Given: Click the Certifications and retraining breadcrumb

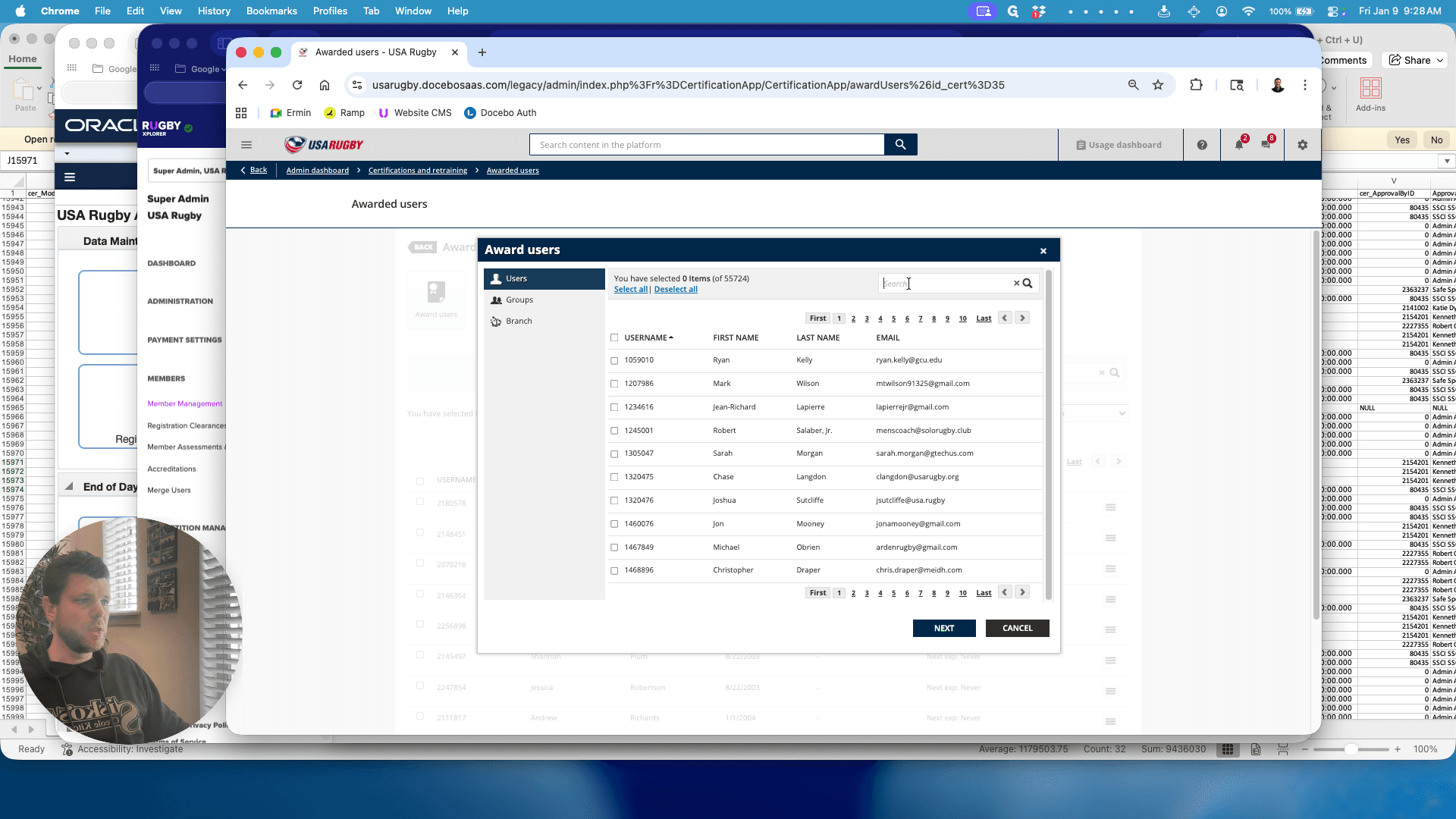Looking at the screenshot, I should click(x=418, y=170).
